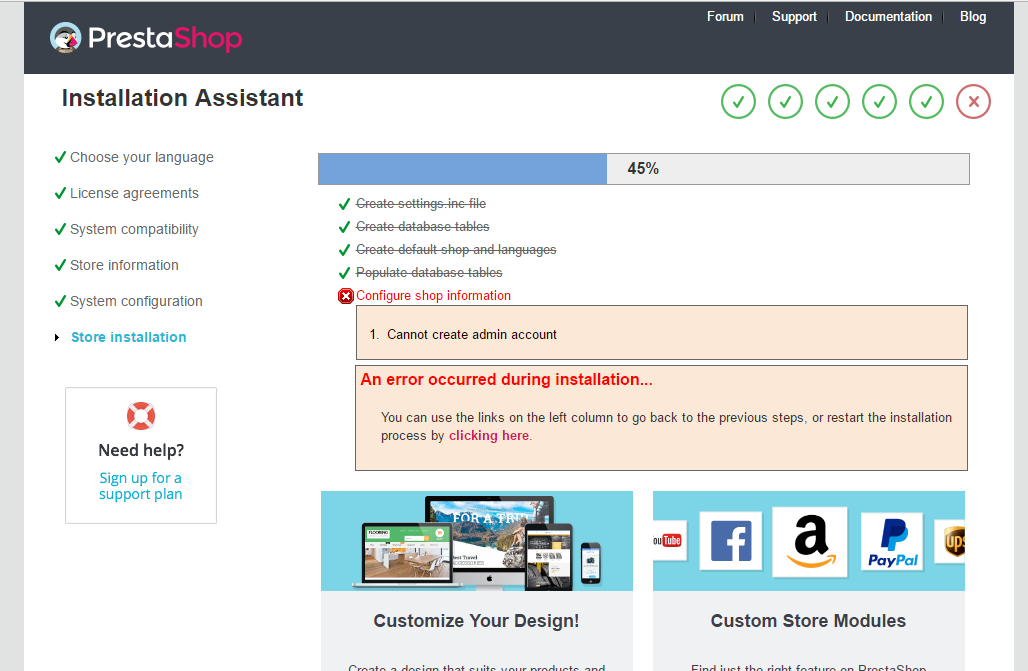
Task: Click the Create database tables text
Action: (x=423, y=227)
